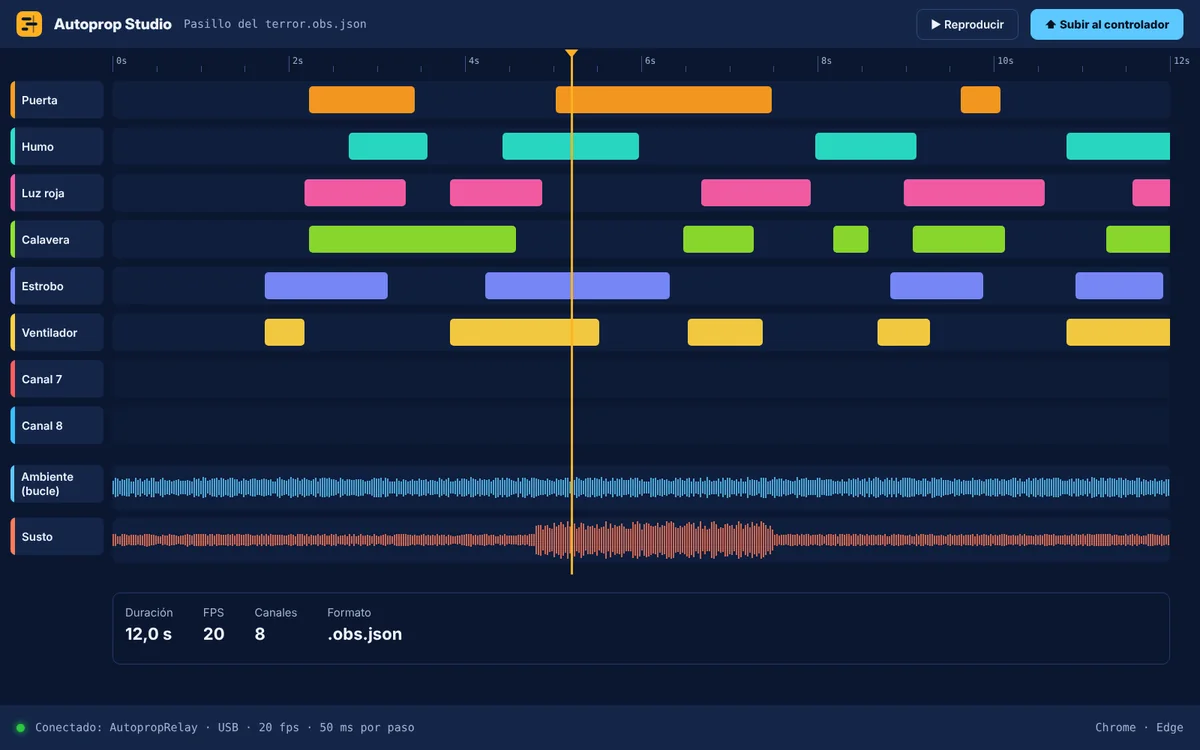Click Subir al controlador upload button
Image resolution: width=1200 pixels, height=750 pixels.
(1107, 24)
